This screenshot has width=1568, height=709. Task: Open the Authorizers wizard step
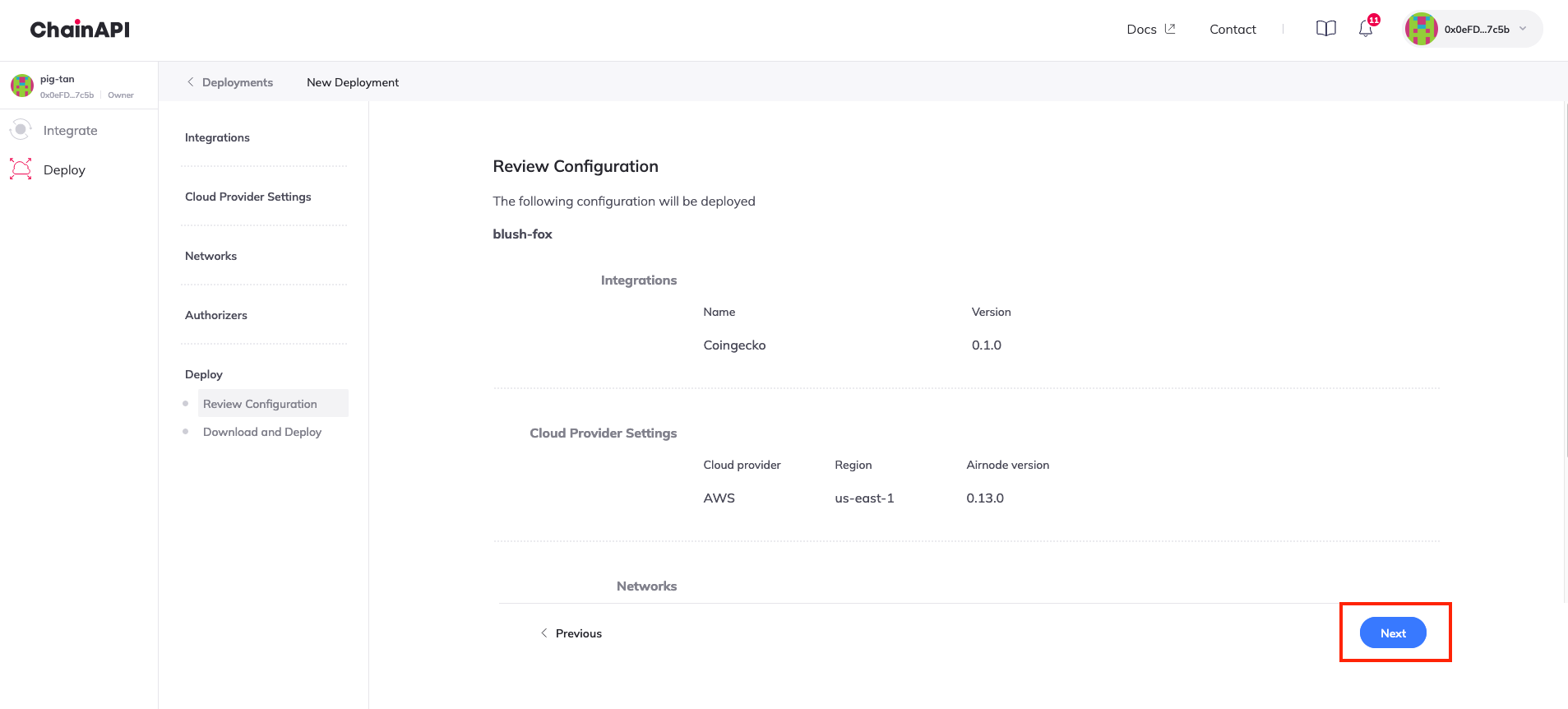pos(215,315)
